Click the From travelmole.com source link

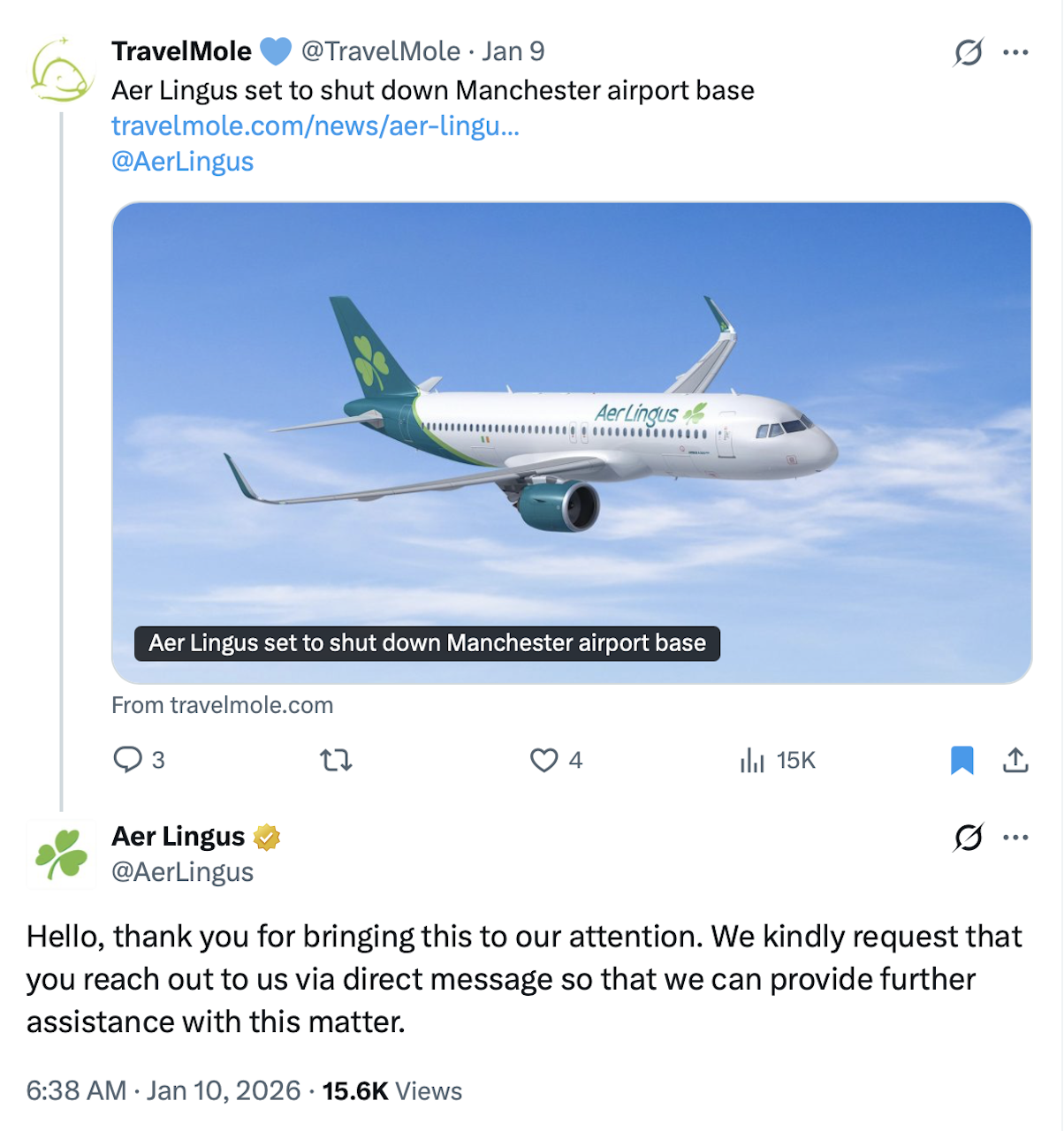223,704
